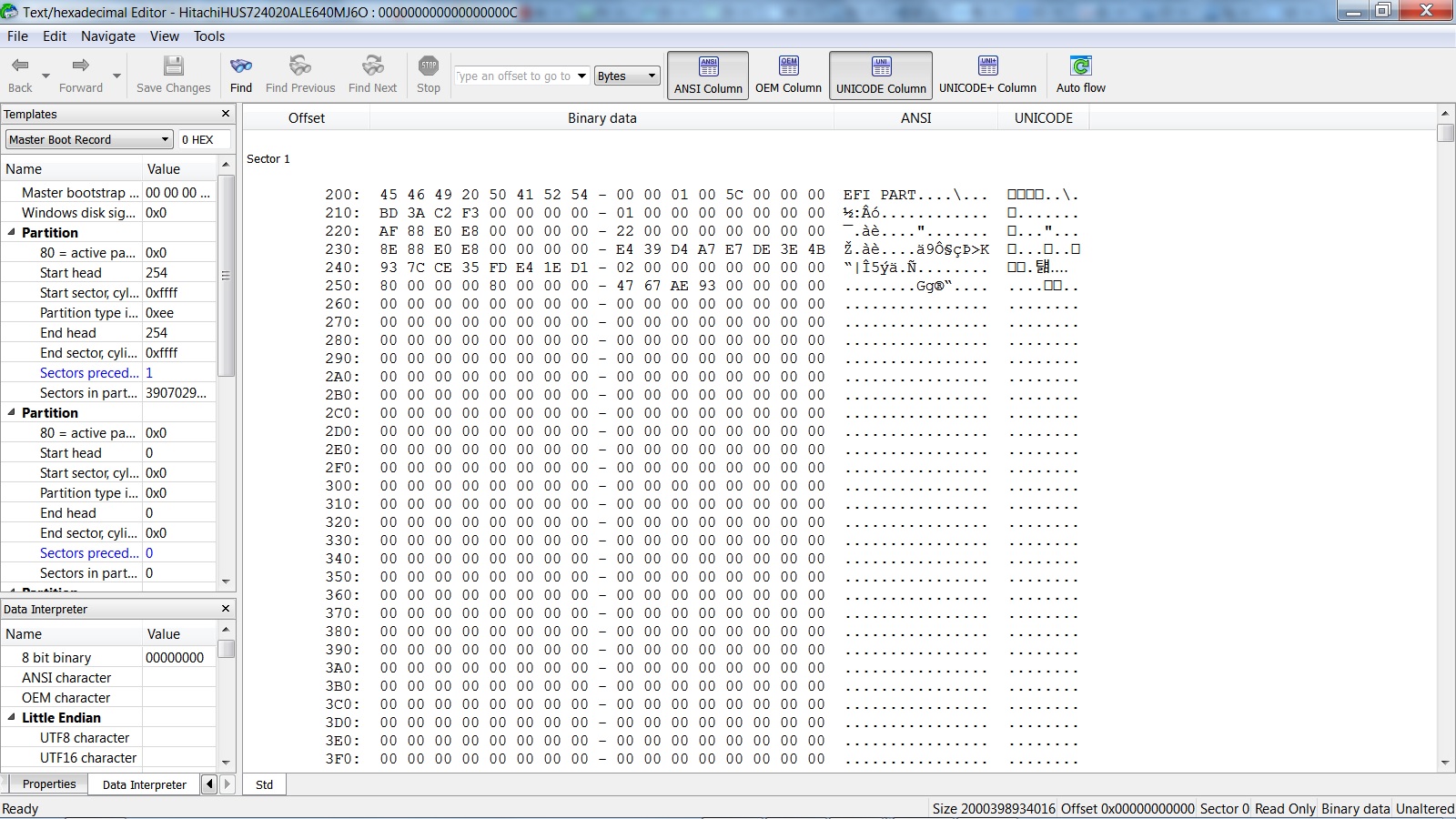
Task: Select the Std tab
Action: pyautogui.click(x=264, y=784)
